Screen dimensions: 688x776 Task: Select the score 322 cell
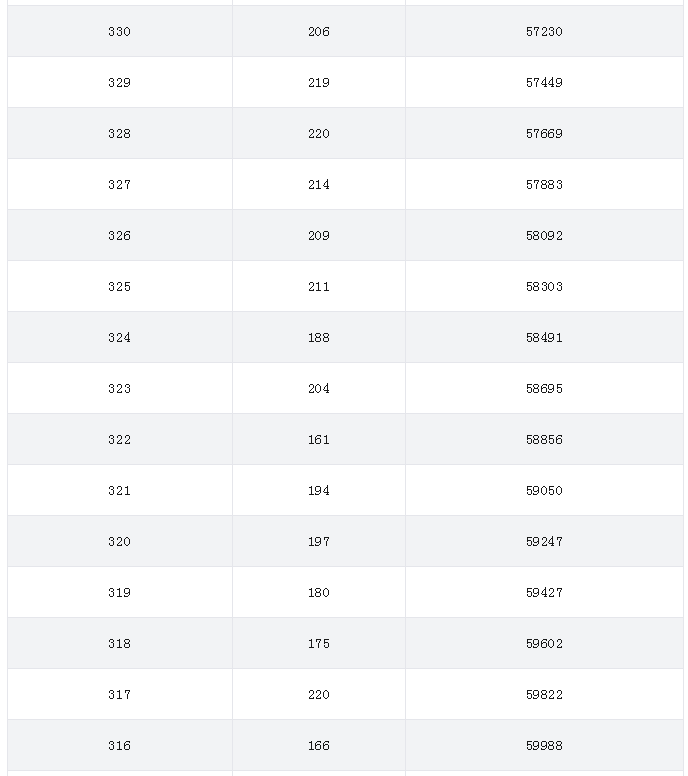(120, 439)
